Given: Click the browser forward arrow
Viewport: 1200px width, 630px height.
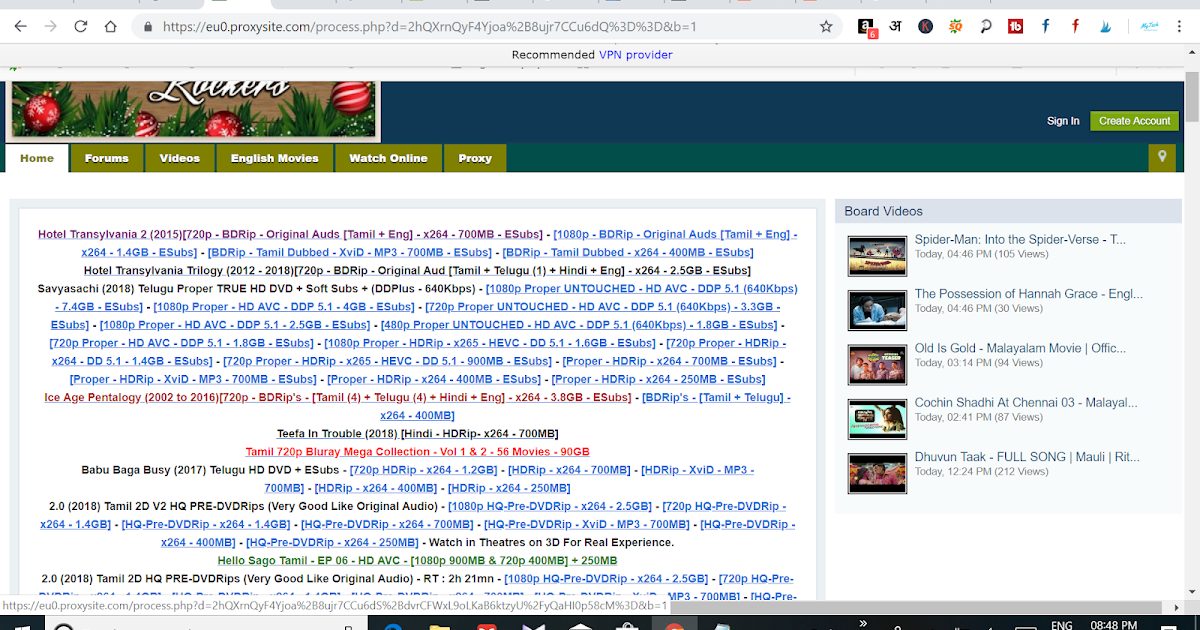Looking at the screenshot, I should pyautogui.click(x=50, y=26).
